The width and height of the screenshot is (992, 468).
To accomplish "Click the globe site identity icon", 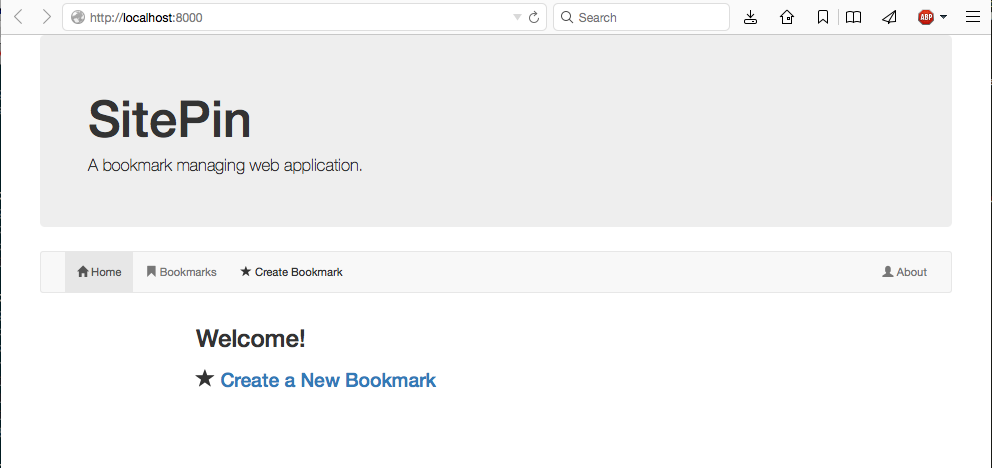I will [78, 17].
